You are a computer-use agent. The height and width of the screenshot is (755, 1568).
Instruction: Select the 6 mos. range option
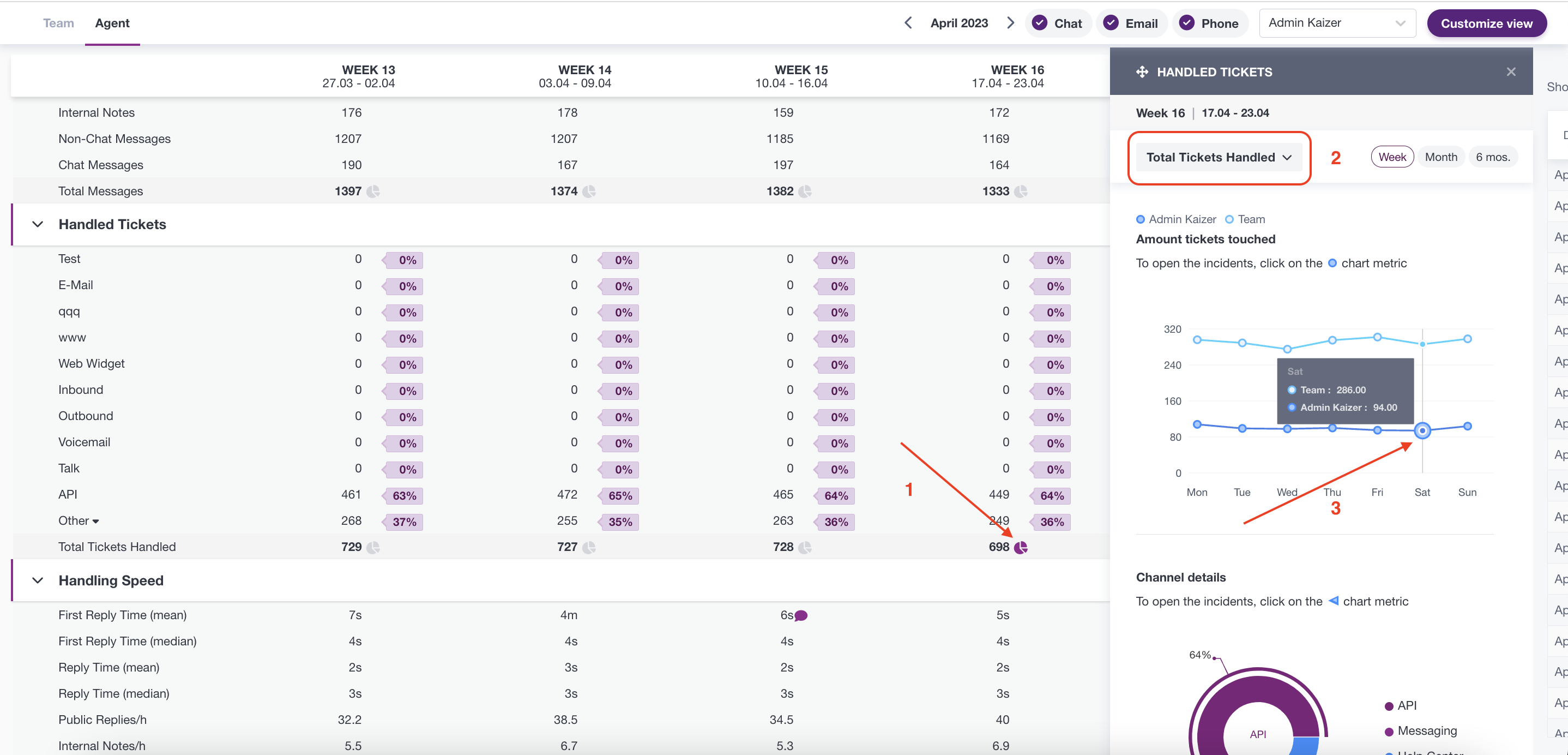[x=1493, y=157]
